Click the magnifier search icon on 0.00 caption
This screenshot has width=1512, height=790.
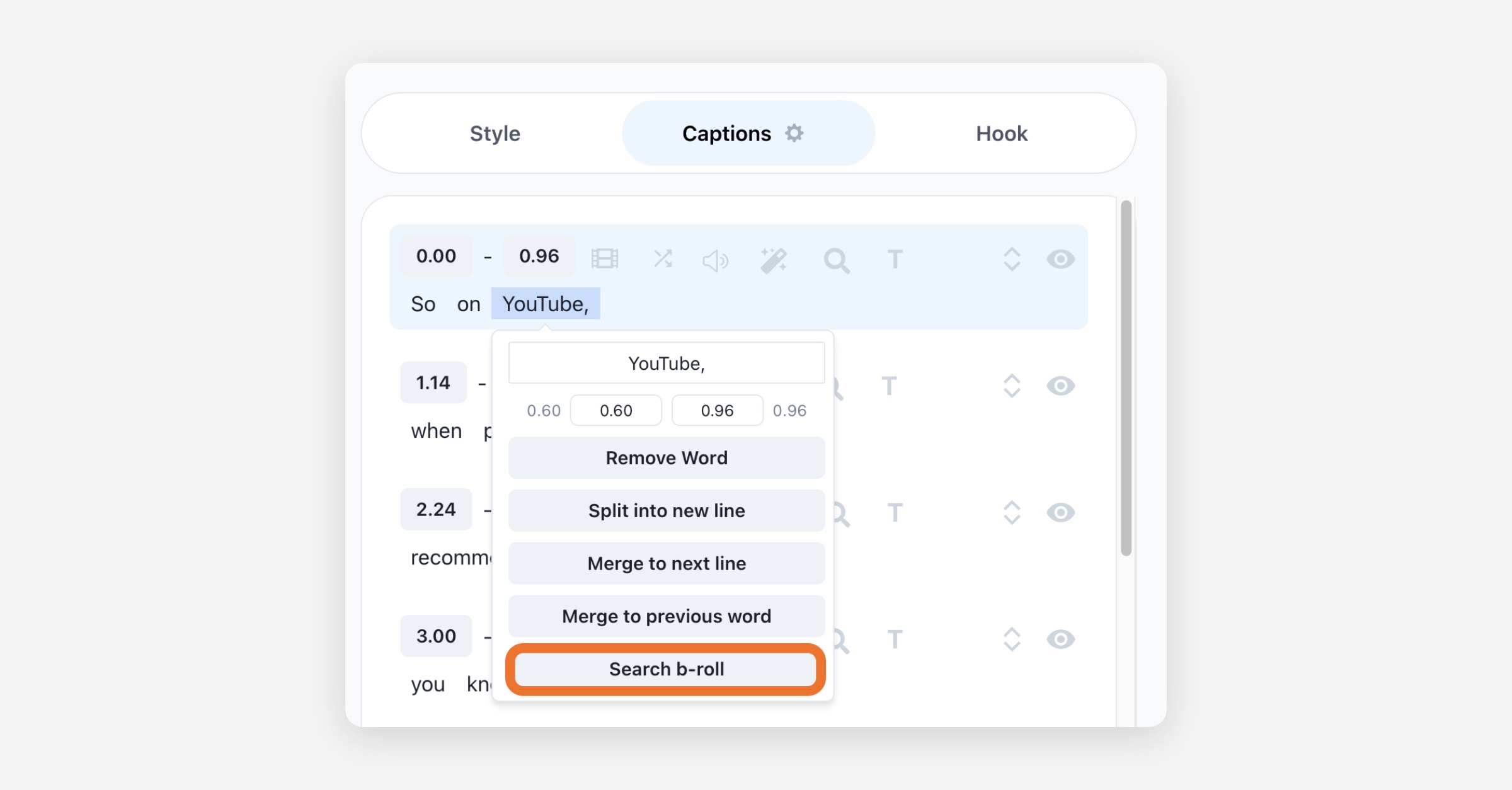tap(836, 260)
